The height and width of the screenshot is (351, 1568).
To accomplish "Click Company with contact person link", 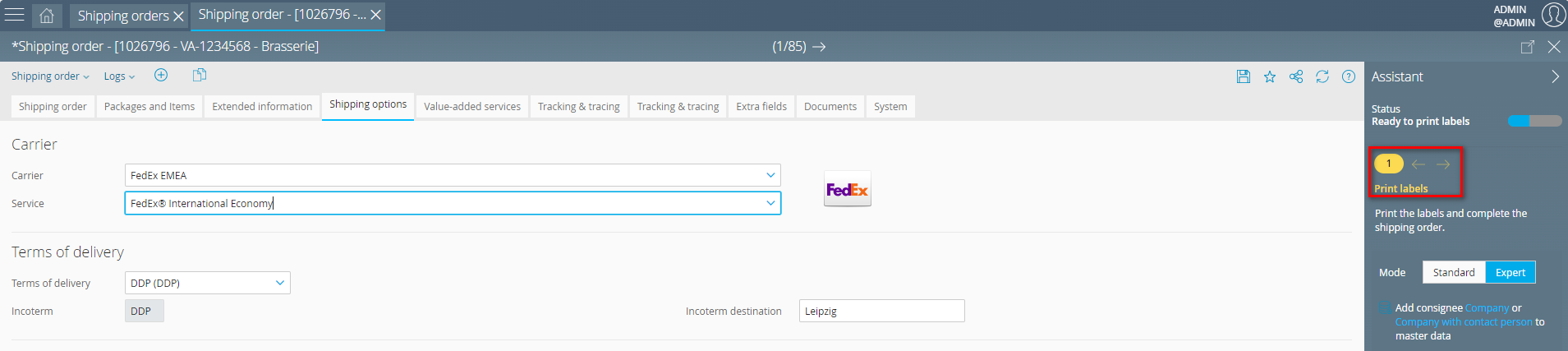I will click(1464, 322).
